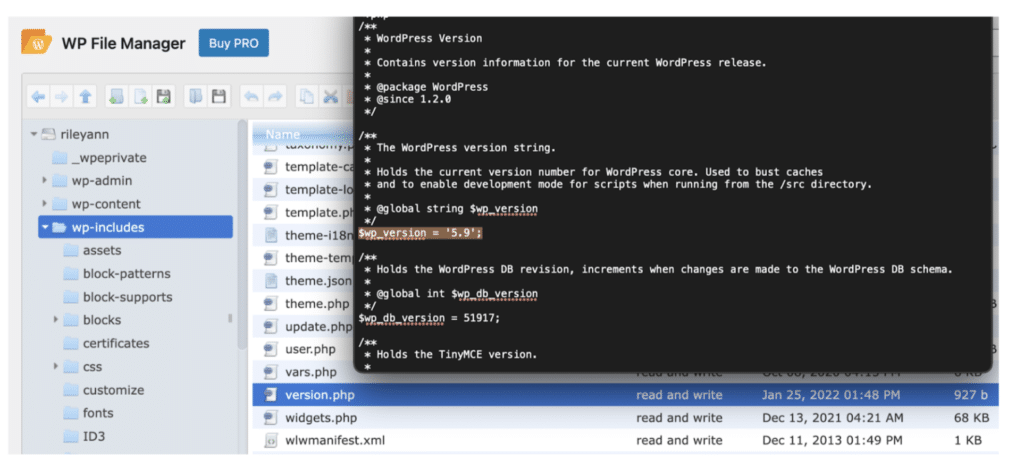Click the file icon beside theme.php
The height and width of the screenshot is (461, 1024).
[270, 304]
